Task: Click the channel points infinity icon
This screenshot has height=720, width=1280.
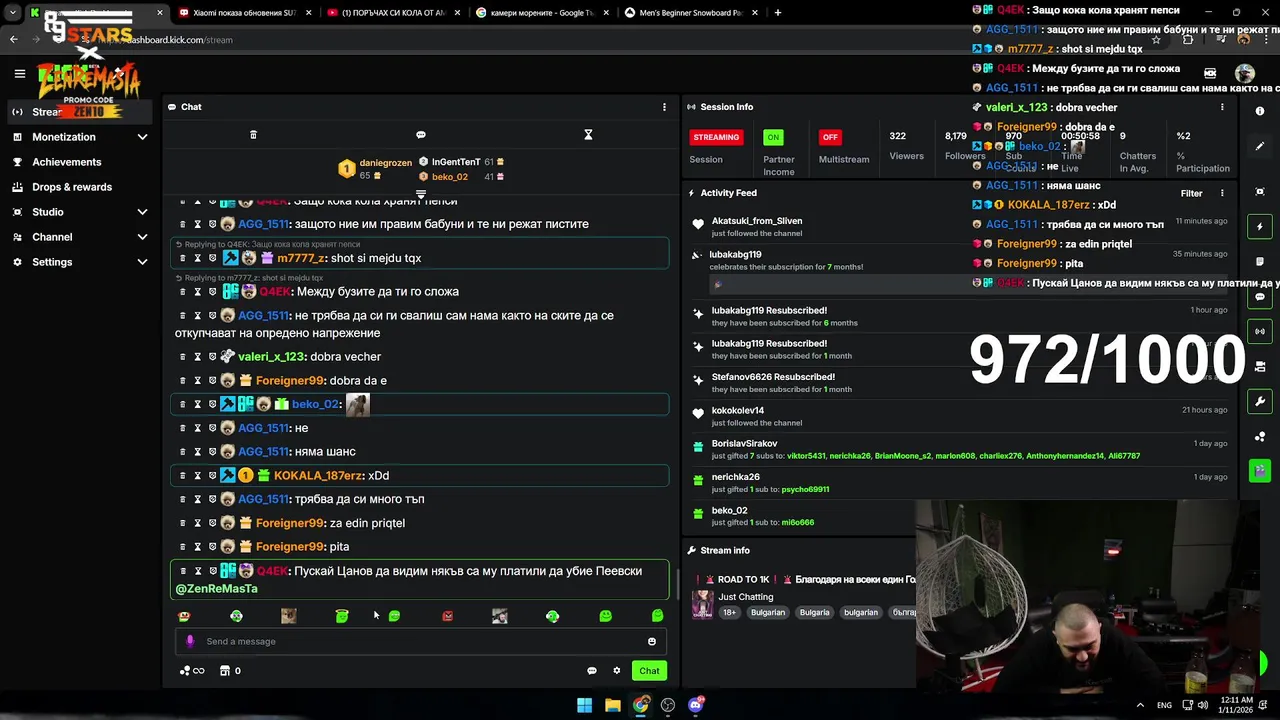Action: 192,671
